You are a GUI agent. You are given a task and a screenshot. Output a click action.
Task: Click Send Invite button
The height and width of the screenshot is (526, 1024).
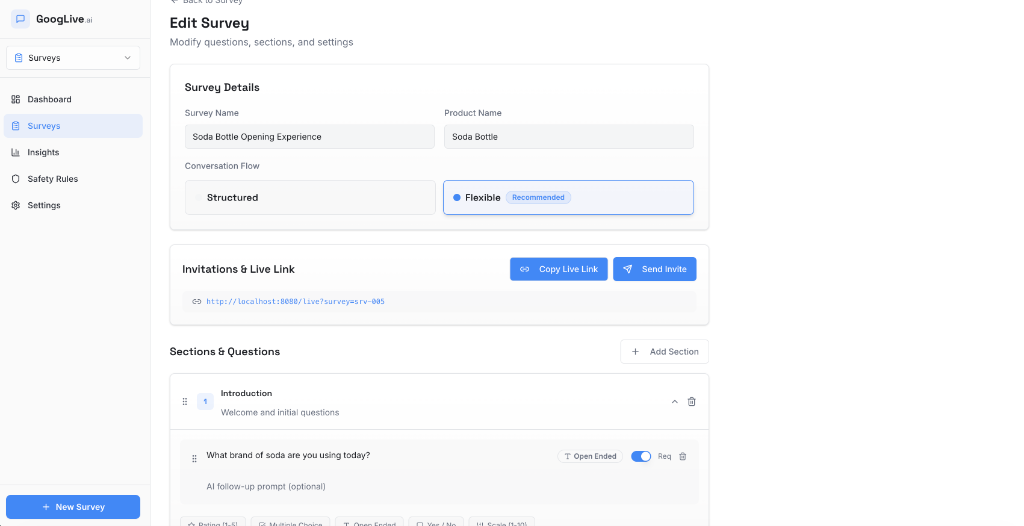654,269
